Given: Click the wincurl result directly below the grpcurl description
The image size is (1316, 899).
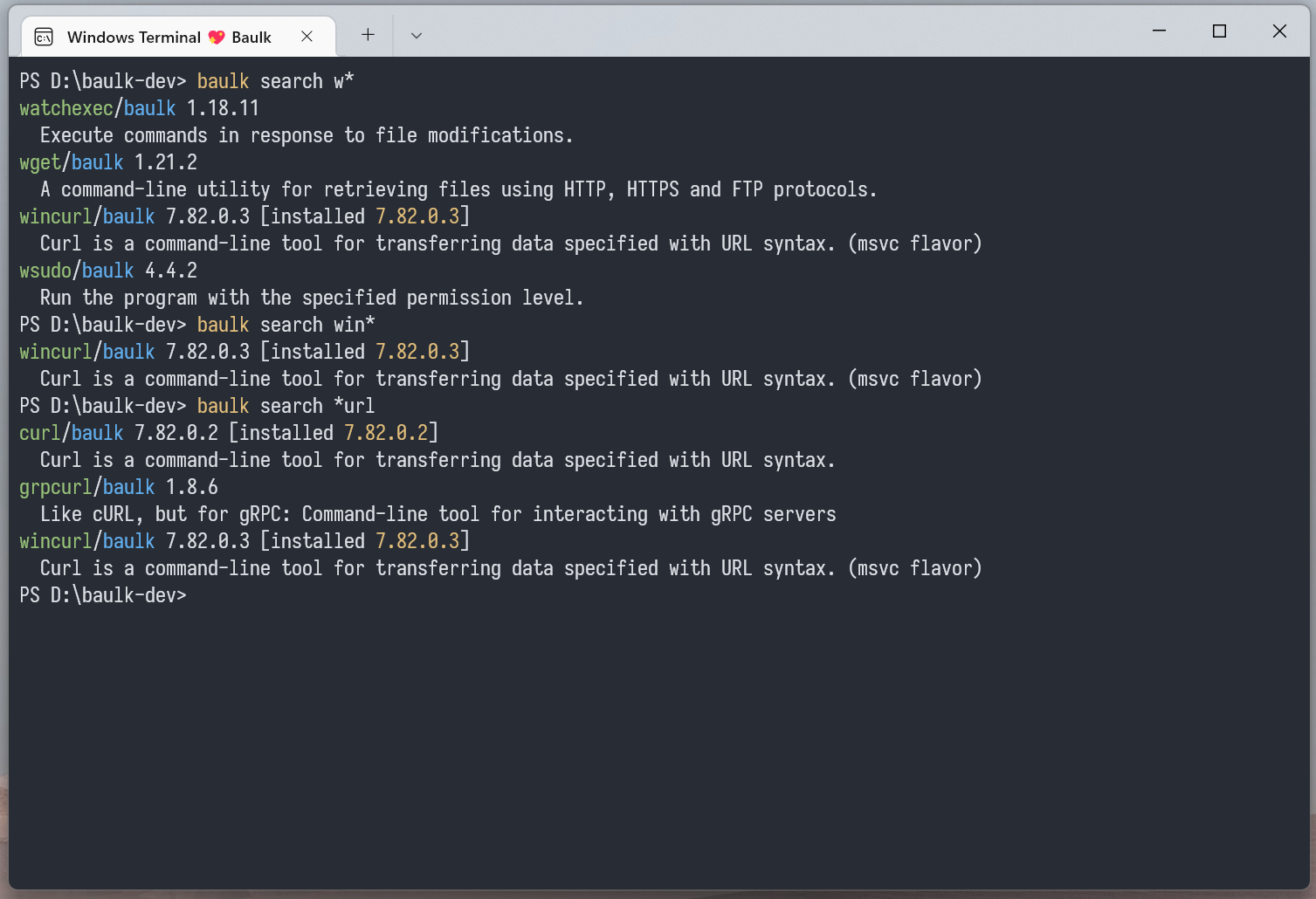Looking at the screenshot, I should coord(245,541).
